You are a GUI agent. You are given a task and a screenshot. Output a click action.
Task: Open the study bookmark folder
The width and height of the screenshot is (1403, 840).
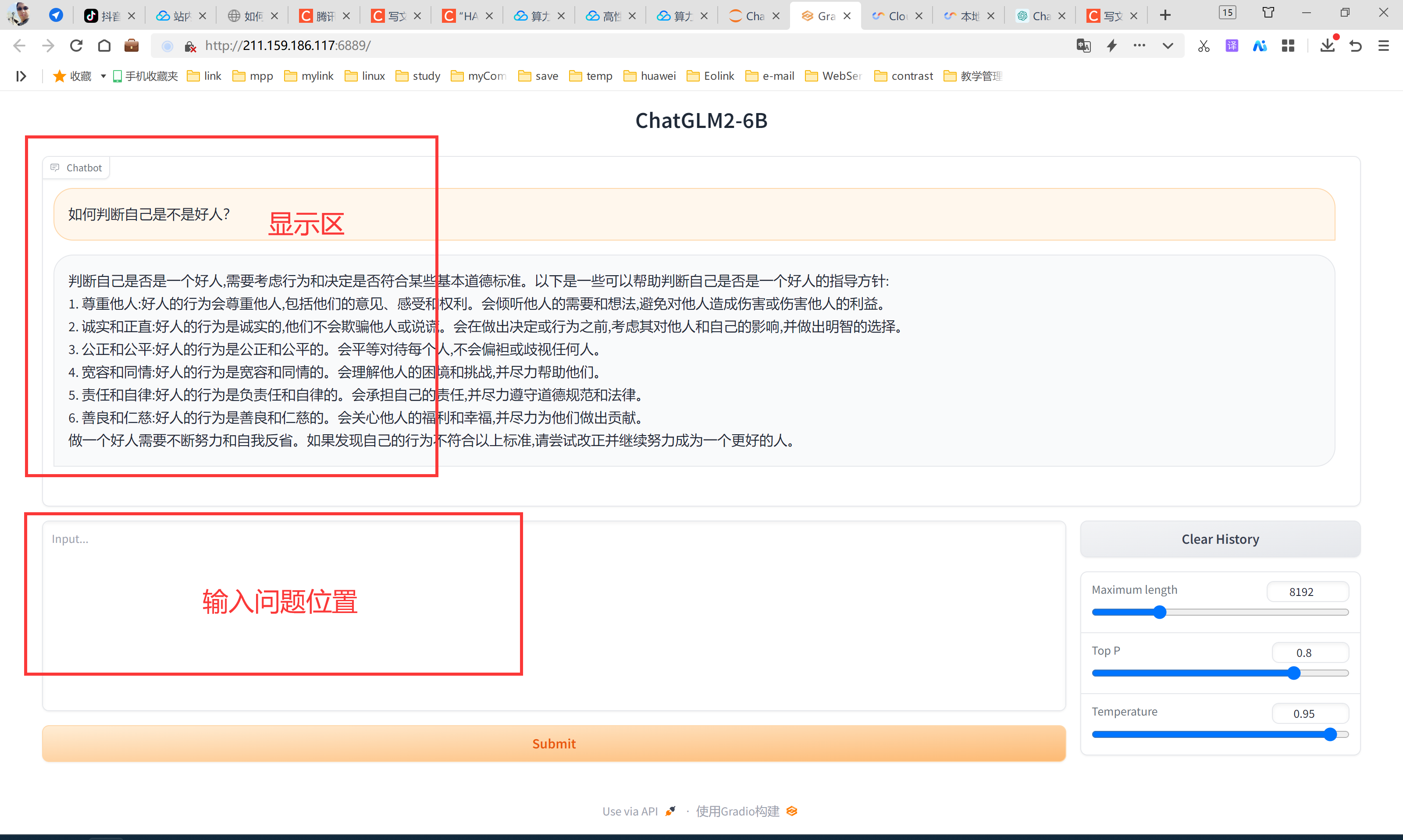click(418, 76)
